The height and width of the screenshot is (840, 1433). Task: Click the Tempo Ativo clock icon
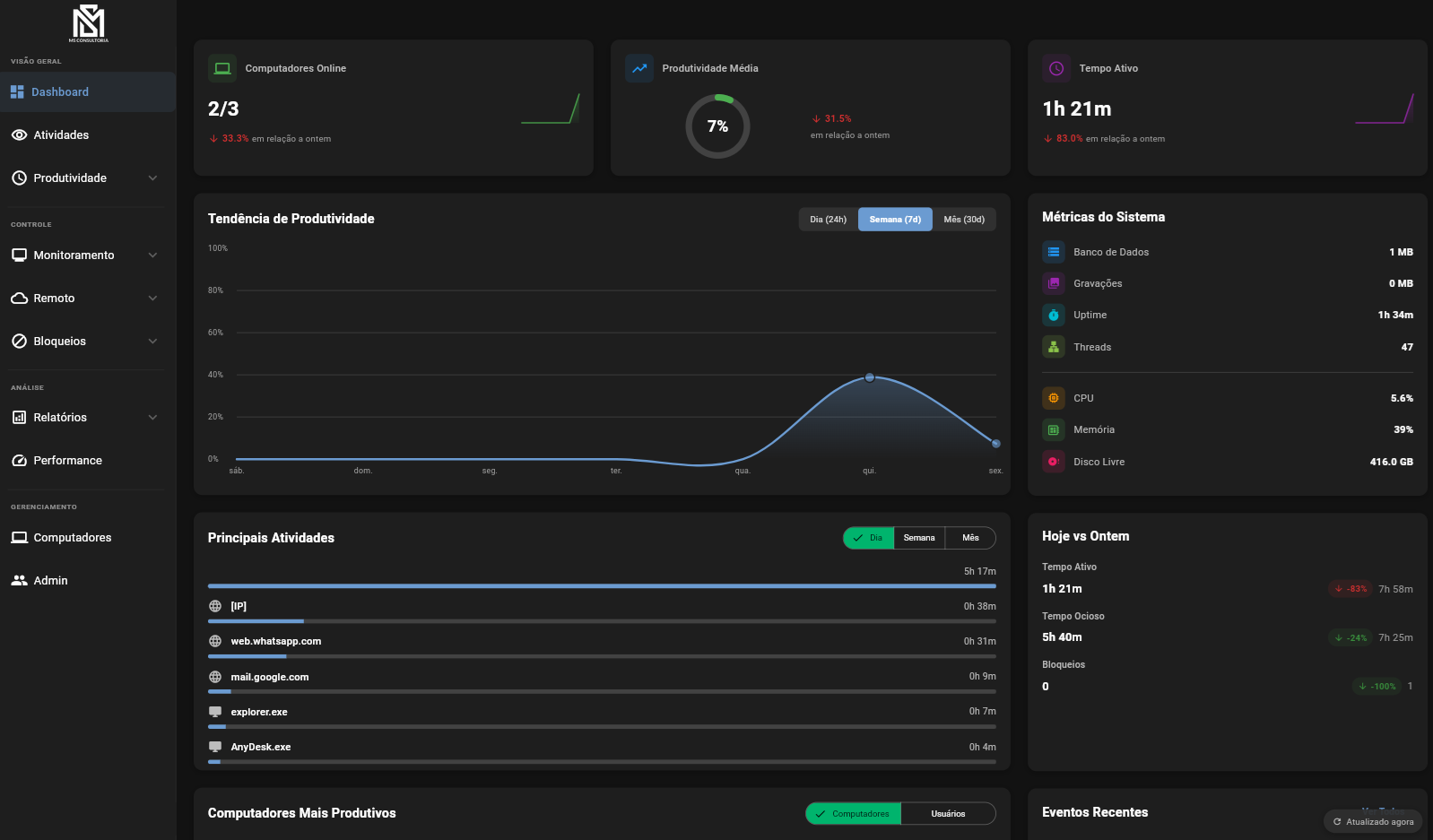[1056, 68]
